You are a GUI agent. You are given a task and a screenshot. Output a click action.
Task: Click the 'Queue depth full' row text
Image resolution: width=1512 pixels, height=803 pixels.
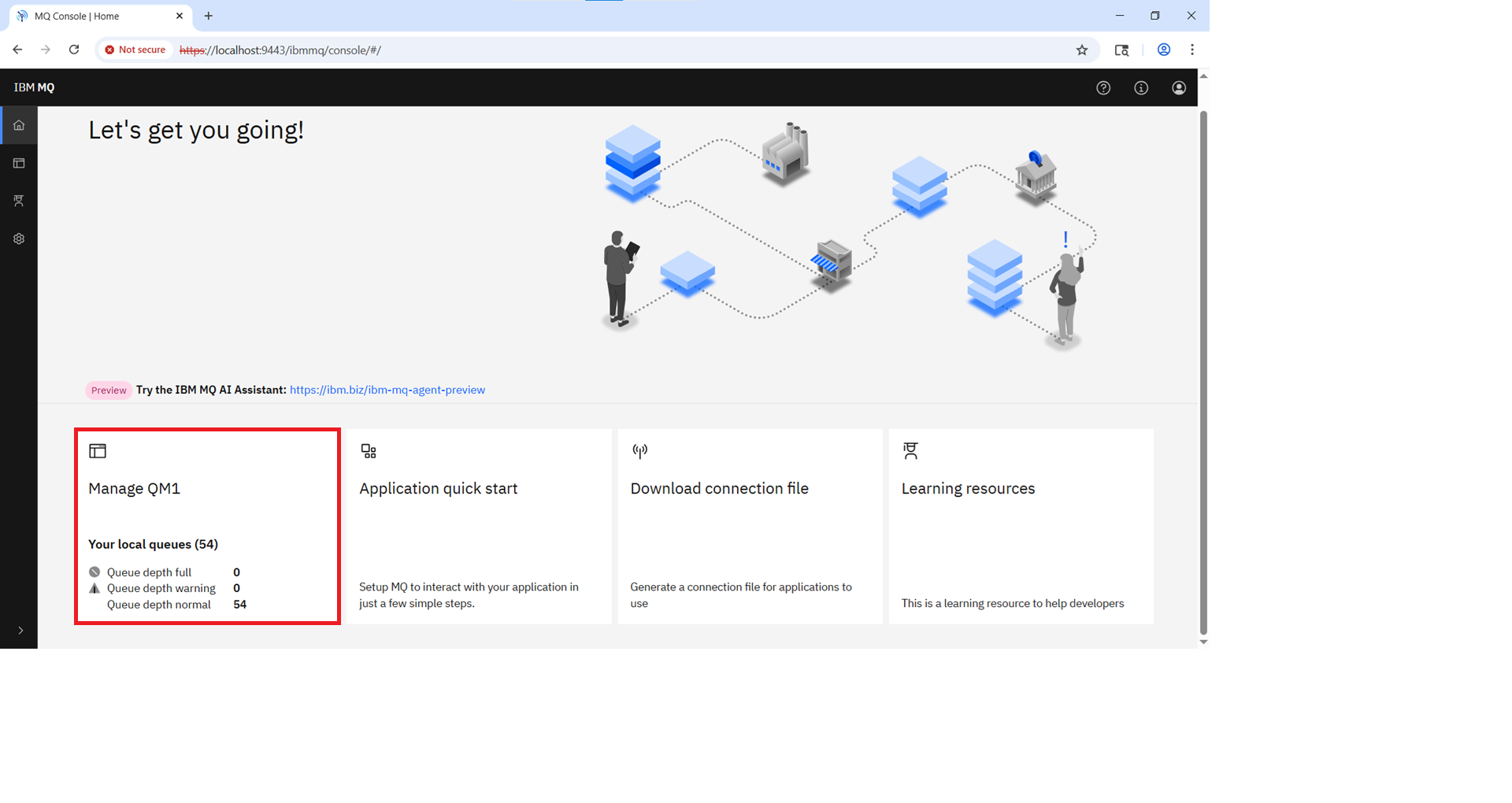[x=149, y=572]
